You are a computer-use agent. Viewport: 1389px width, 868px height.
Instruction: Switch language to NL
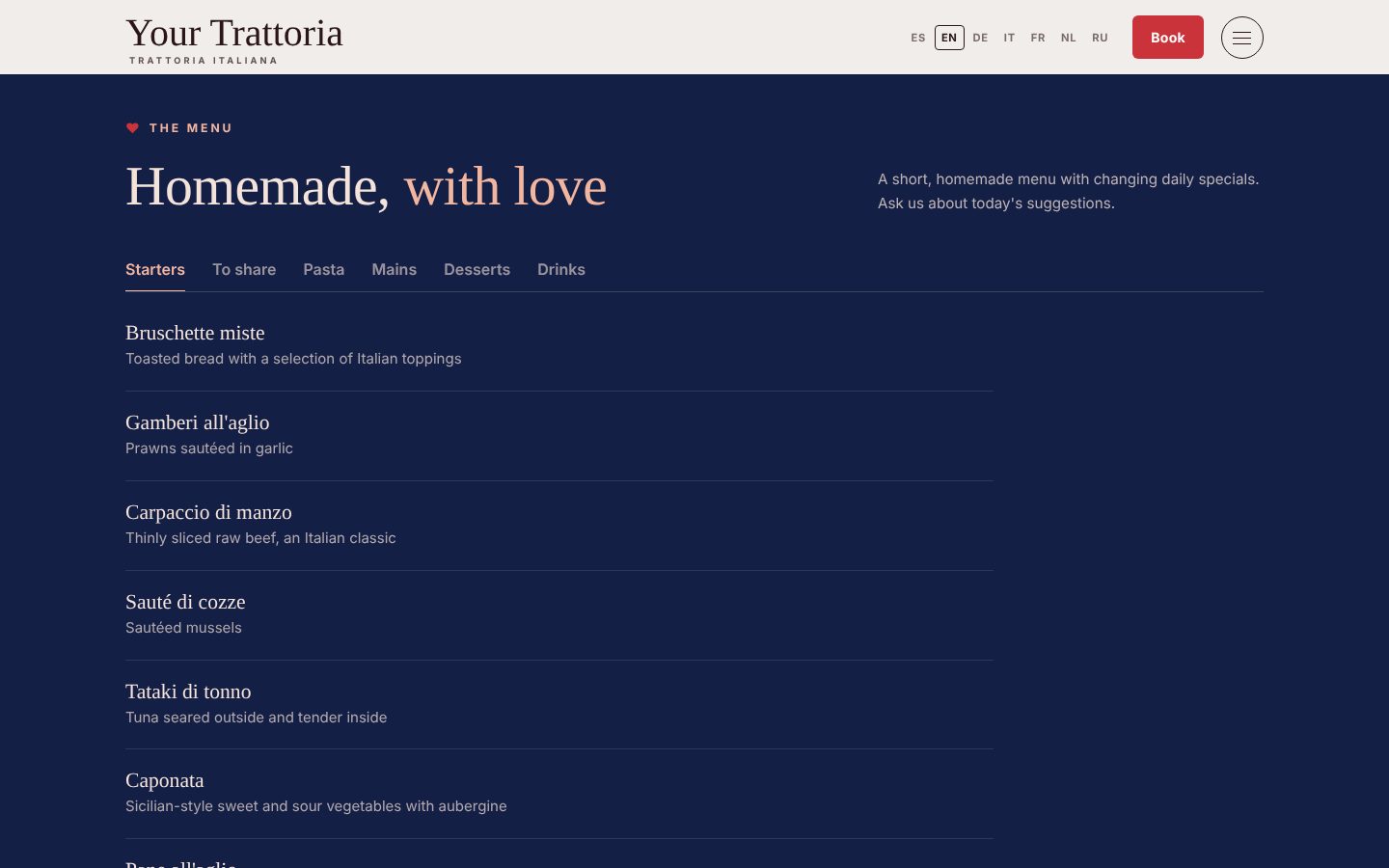tap(1068, 38)
